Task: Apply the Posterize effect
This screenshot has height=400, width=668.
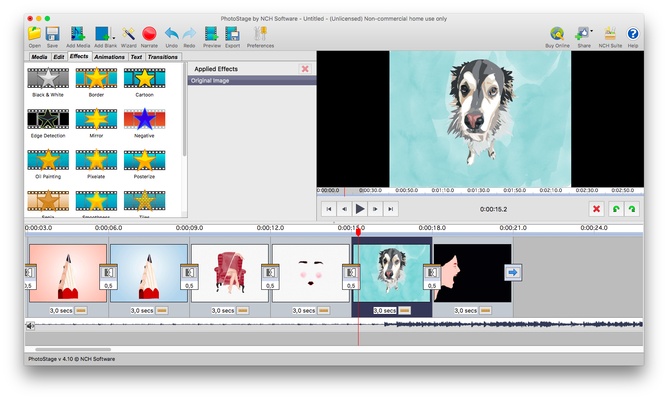Action: pos(144,164)
